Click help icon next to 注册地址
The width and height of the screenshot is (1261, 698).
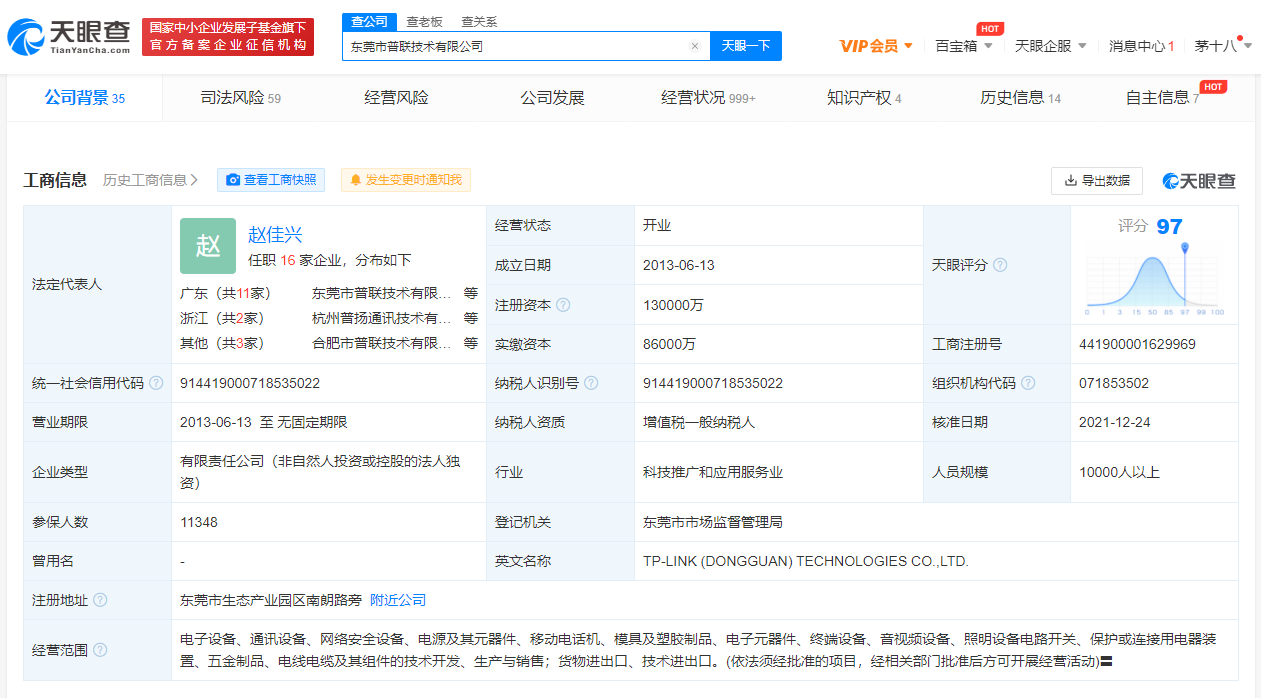[x=100, y=600]
